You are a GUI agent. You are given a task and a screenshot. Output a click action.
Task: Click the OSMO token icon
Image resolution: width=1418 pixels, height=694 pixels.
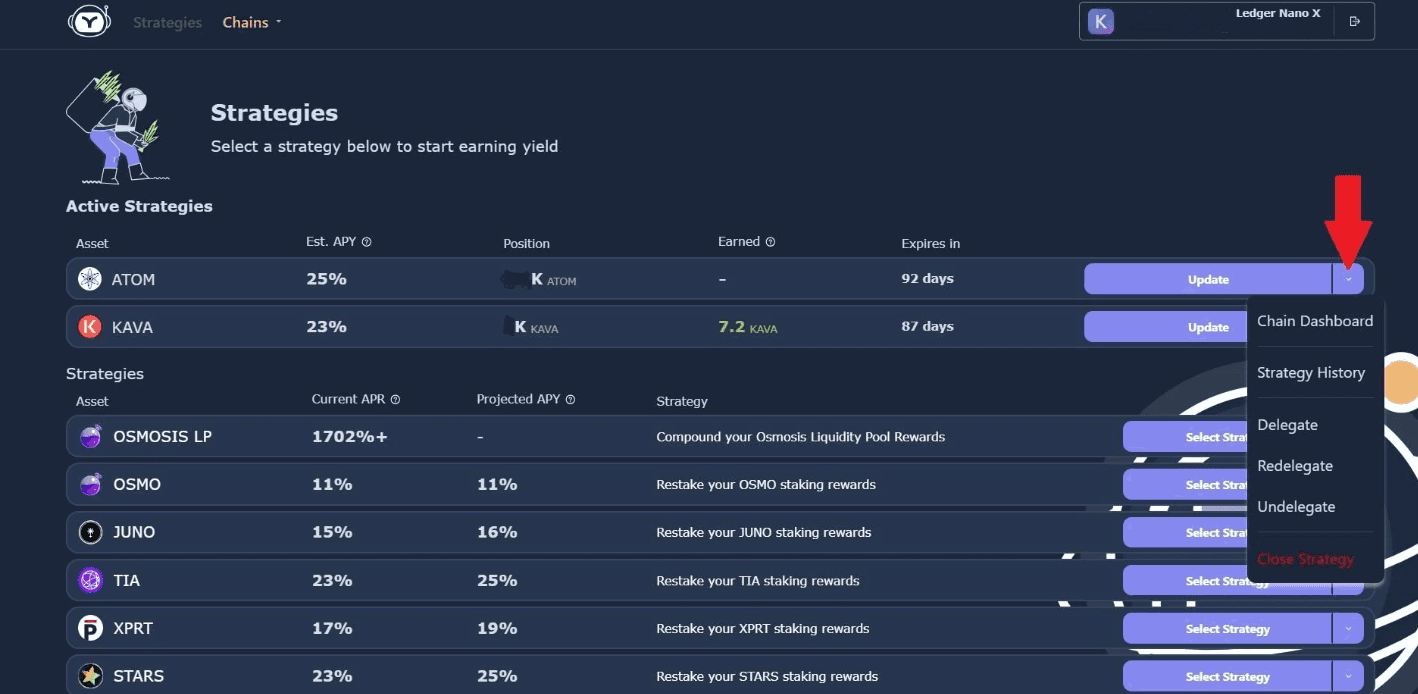[90, 484]
